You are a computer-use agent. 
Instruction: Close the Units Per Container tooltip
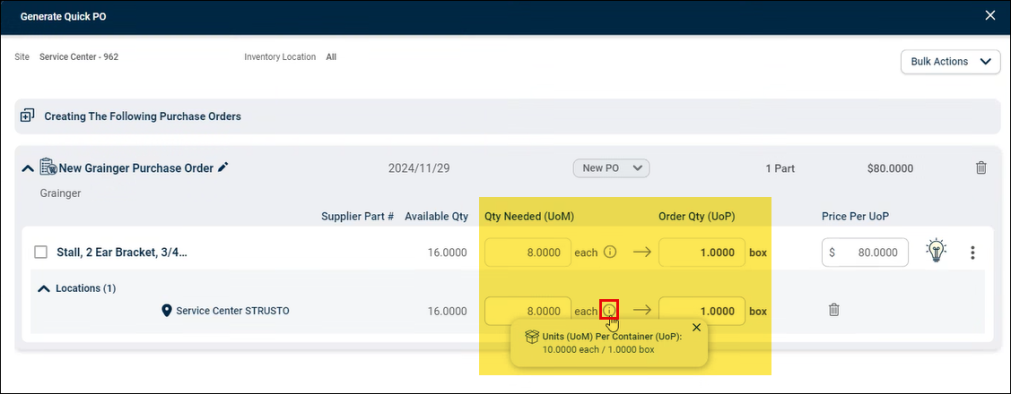point(696,327)
